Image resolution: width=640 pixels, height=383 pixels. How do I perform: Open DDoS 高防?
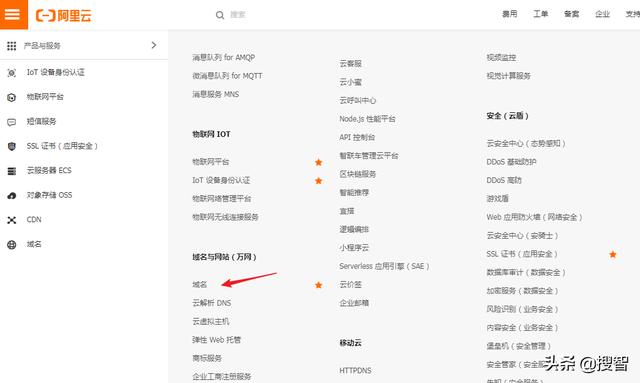coord(504,180)
